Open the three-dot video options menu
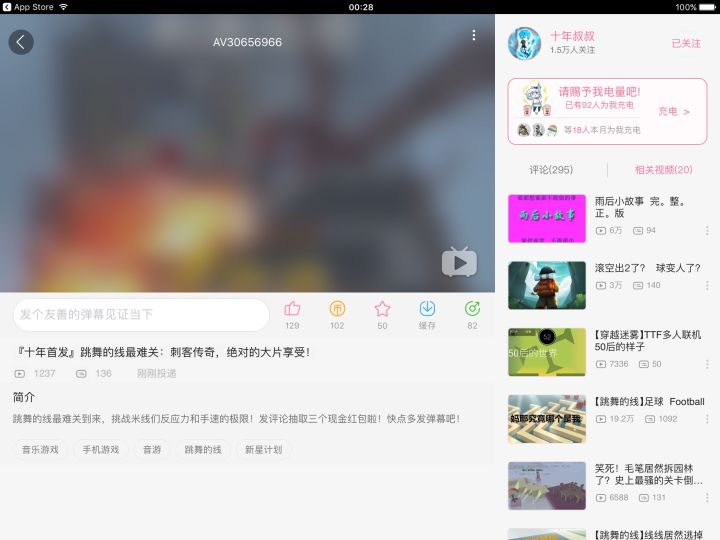 point(473,35)
